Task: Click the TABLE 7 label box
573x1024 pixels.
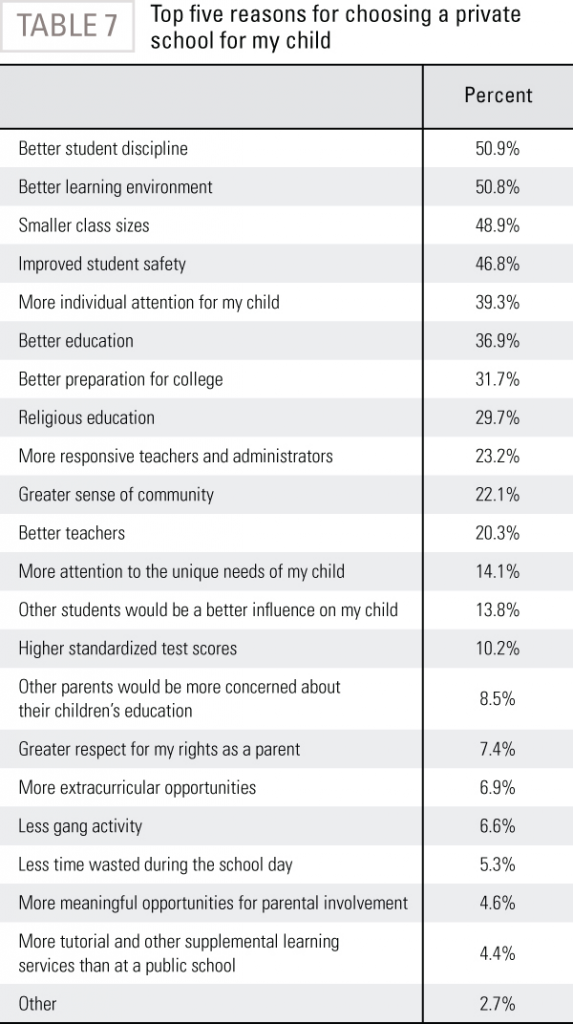Action: [67, 26]
